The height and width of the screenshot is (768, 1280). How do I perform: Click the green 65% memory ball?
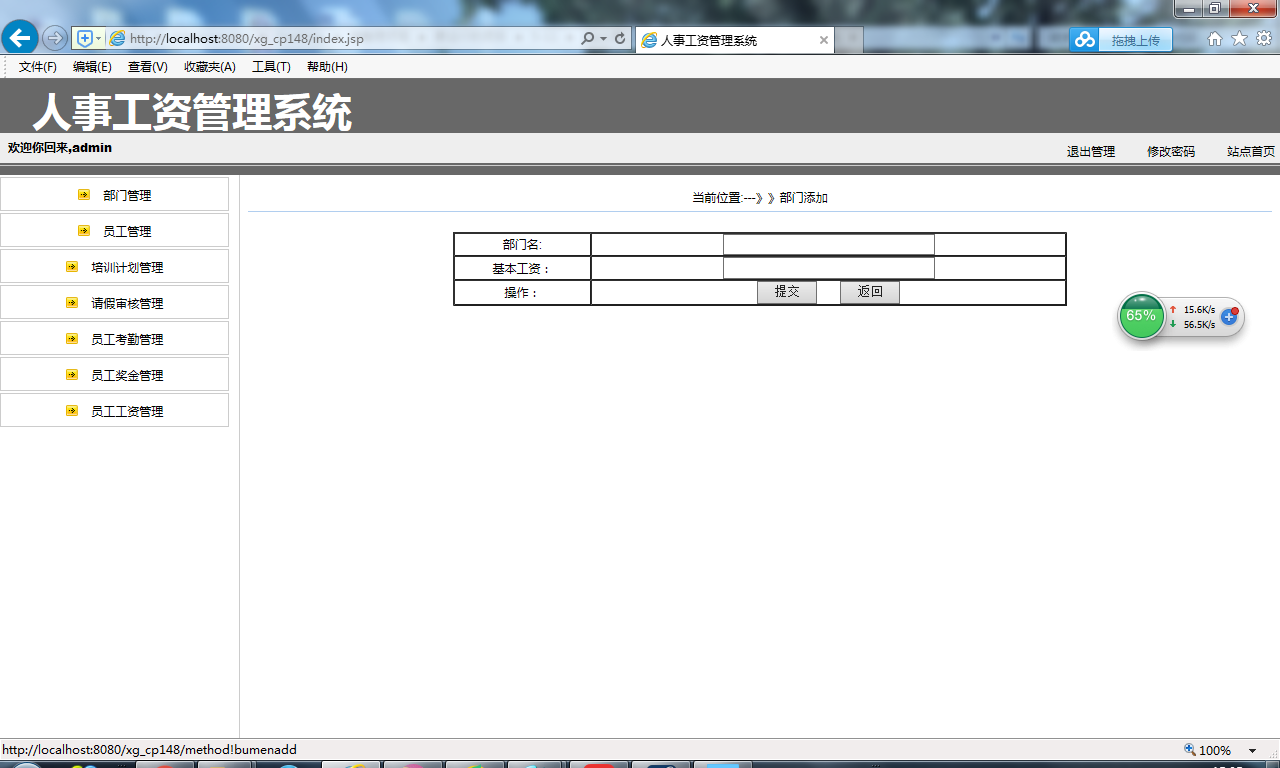tap(1141, 316)
